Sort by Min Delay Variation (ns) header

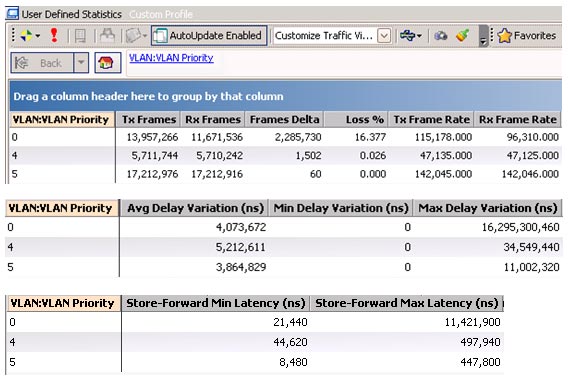tap(341, 208)
